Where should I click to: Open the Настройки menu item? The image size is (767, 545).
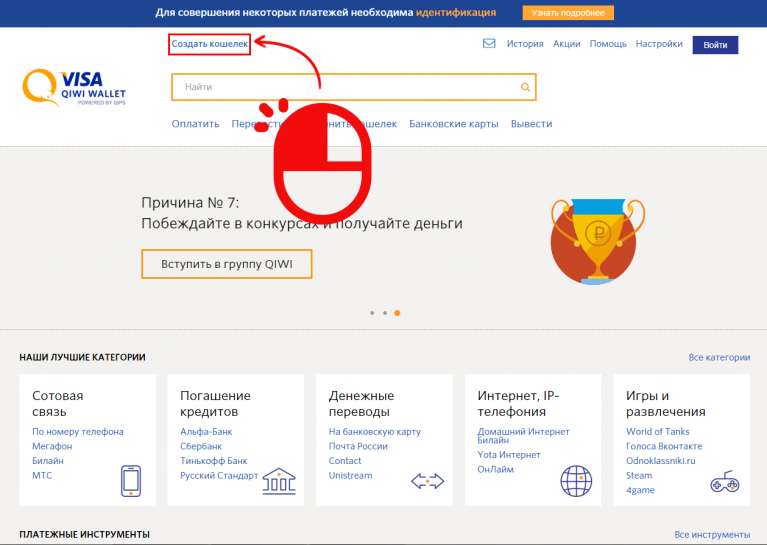point(659,44)
